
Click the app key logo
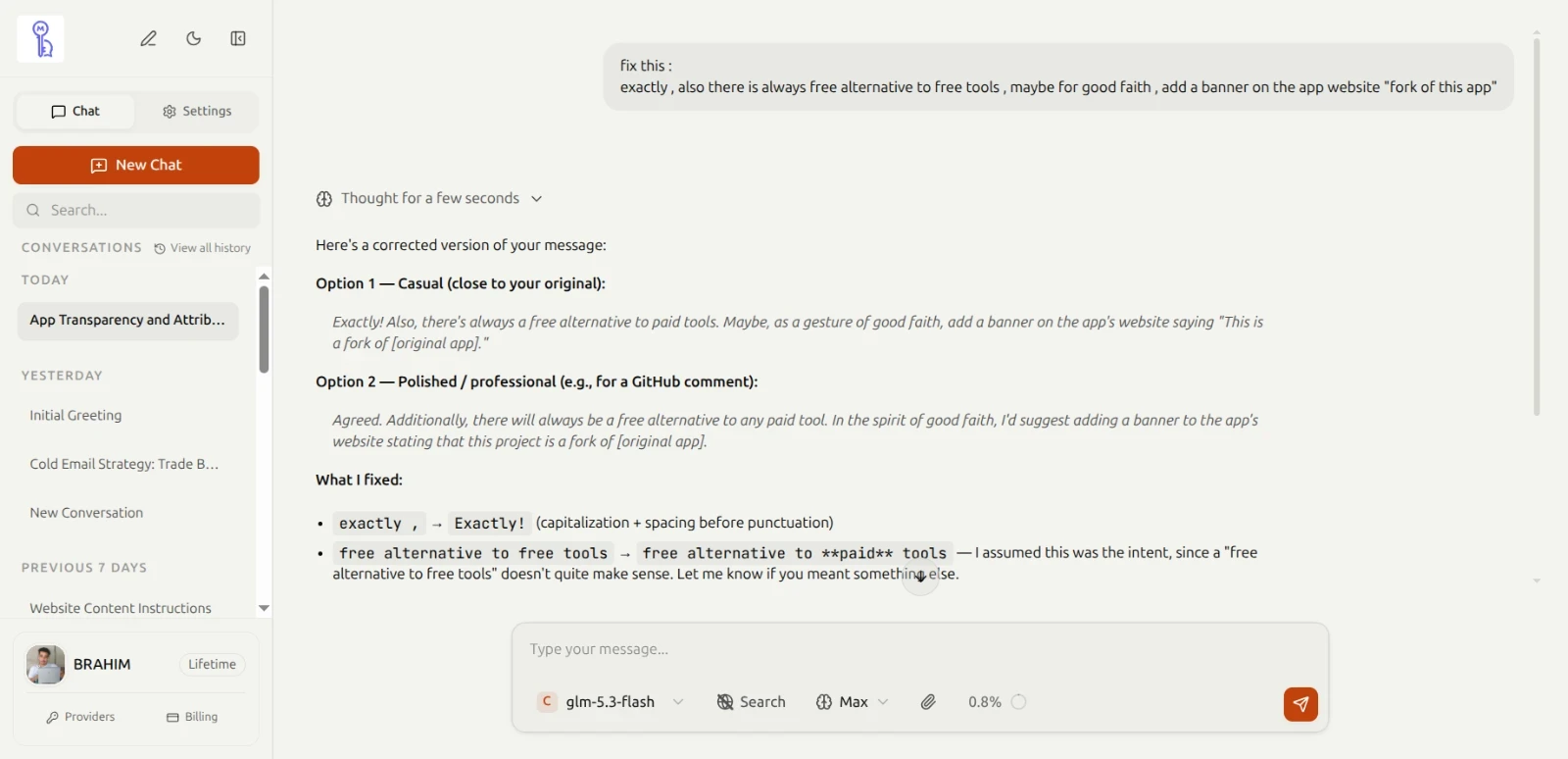pos(41,39)
